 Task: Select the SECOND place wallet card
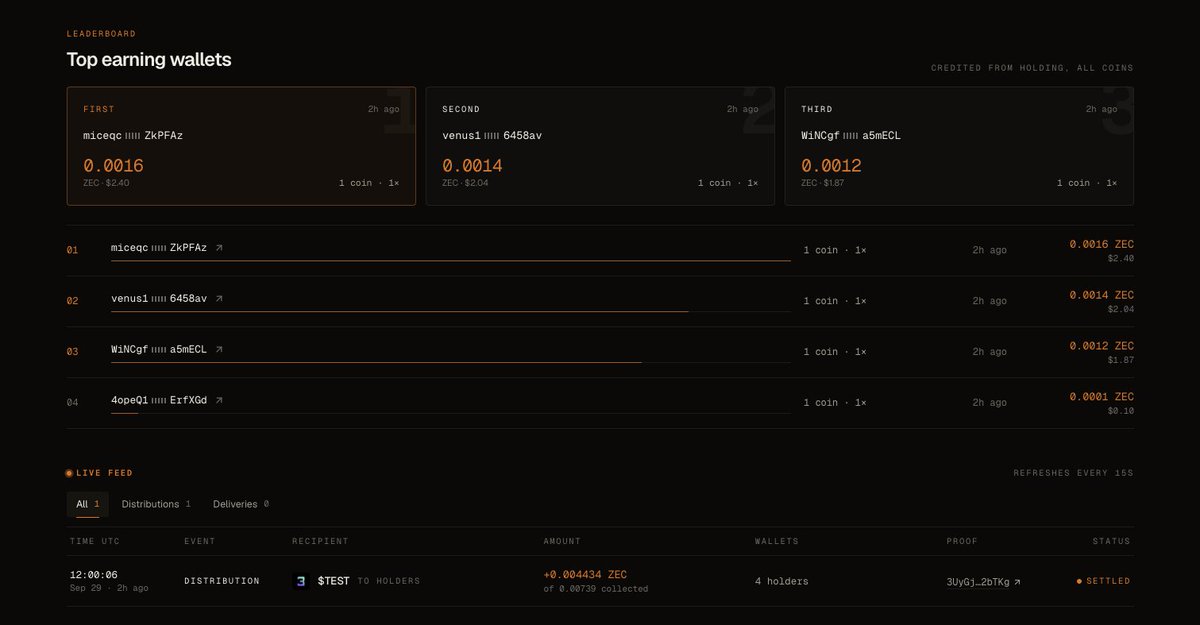[600, 146]
